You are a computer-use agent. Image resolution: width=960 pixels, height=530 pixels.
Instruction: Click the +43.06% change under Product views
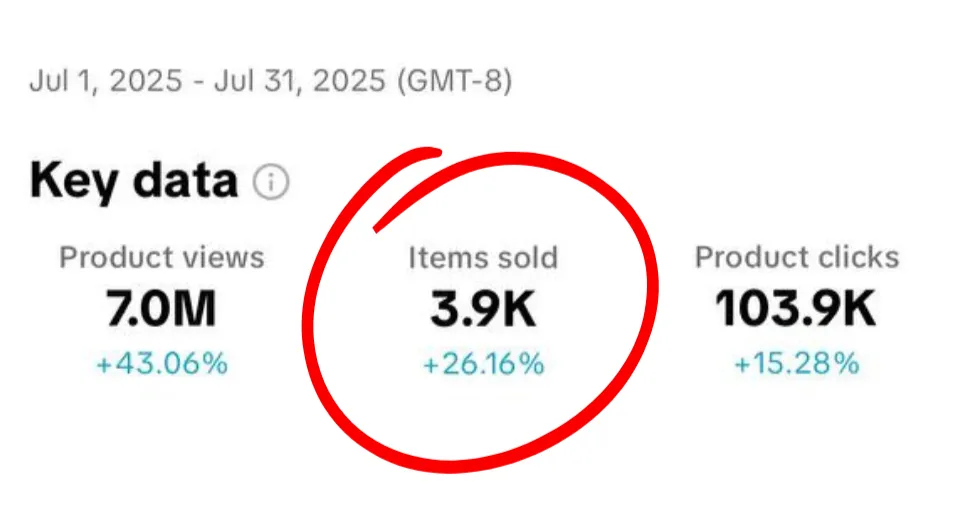[x=162, y=363]
